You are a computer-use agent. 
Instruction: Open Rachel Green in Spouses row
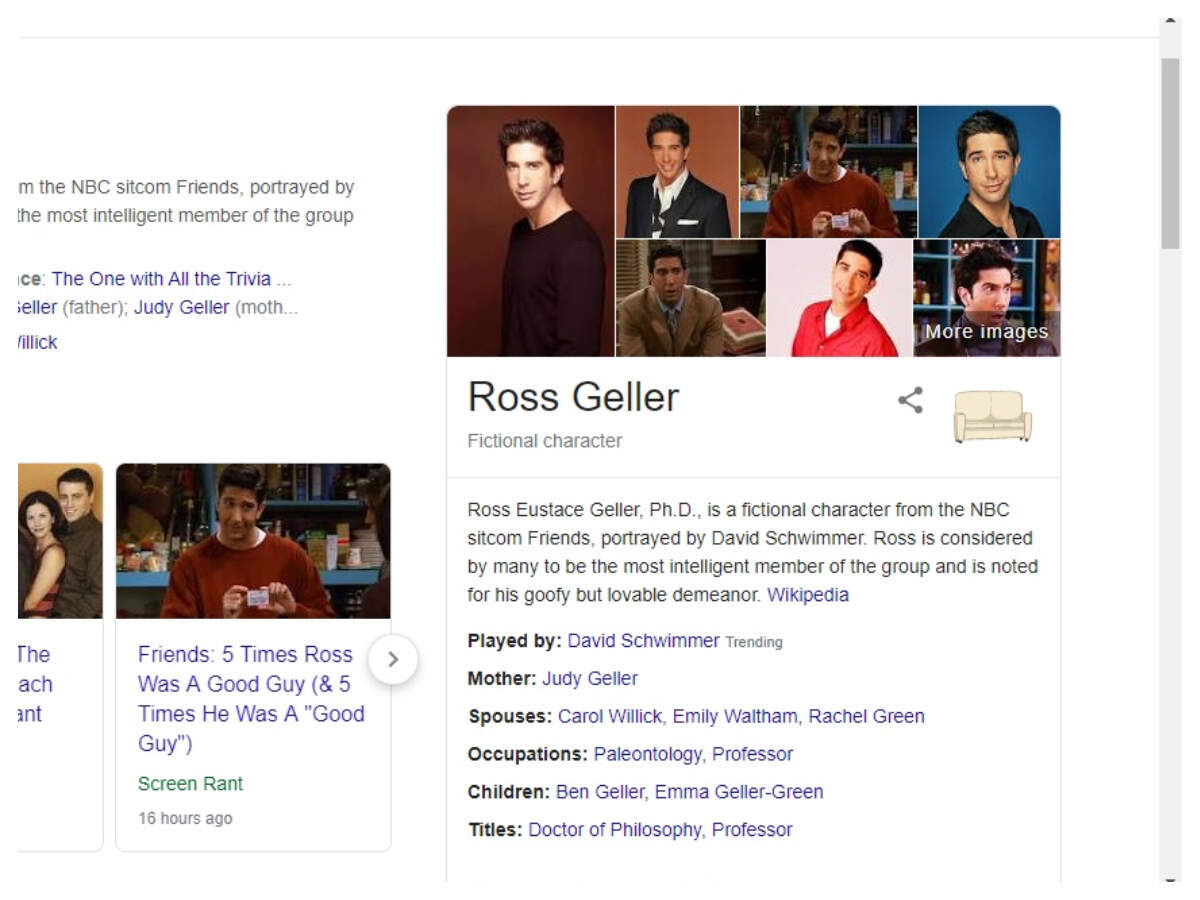click(x=866, y=717)
